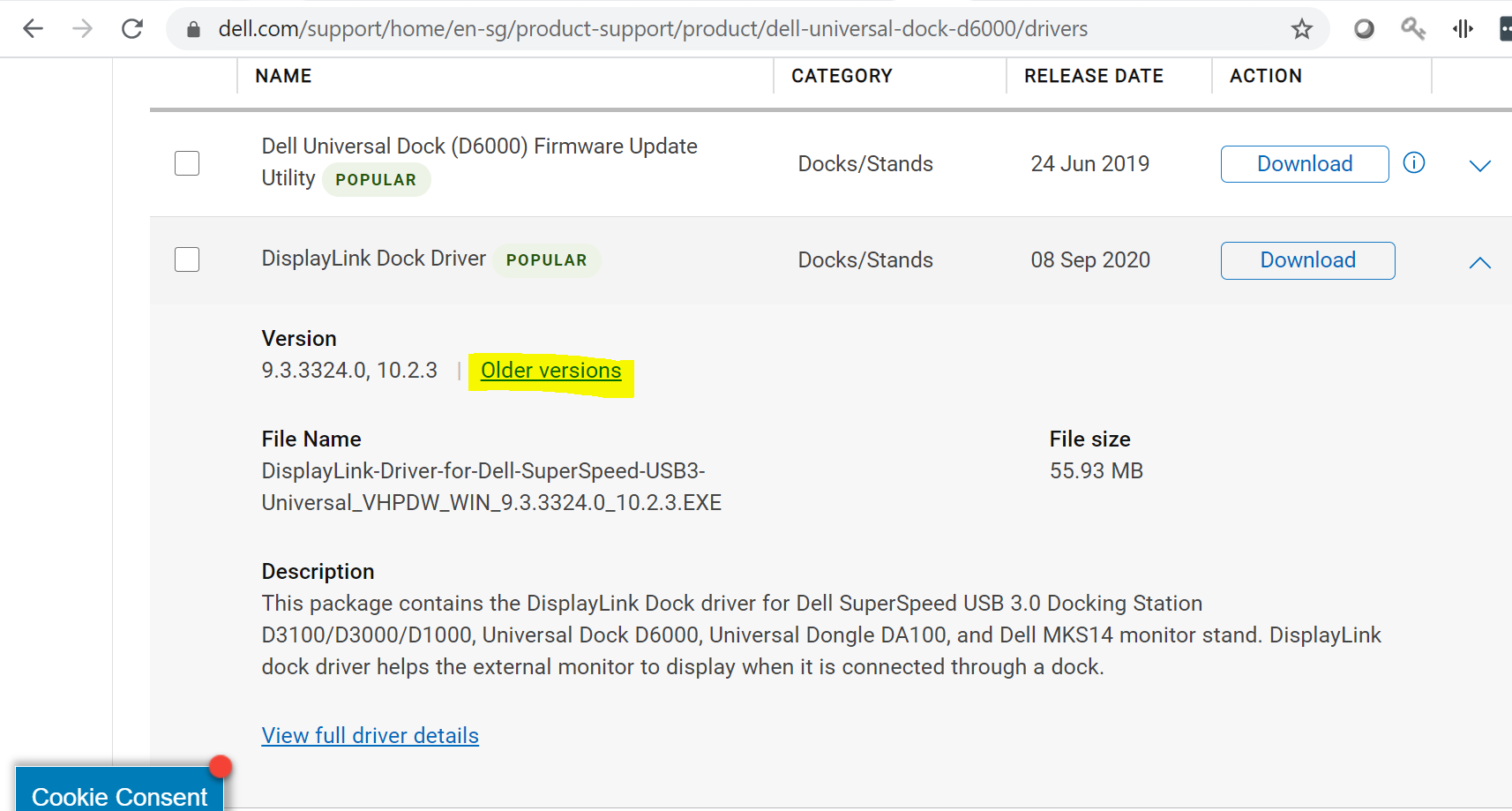Click the CATEGORY column header
Viewport: 1512px width, 811px height.
[x=842, y=76]
